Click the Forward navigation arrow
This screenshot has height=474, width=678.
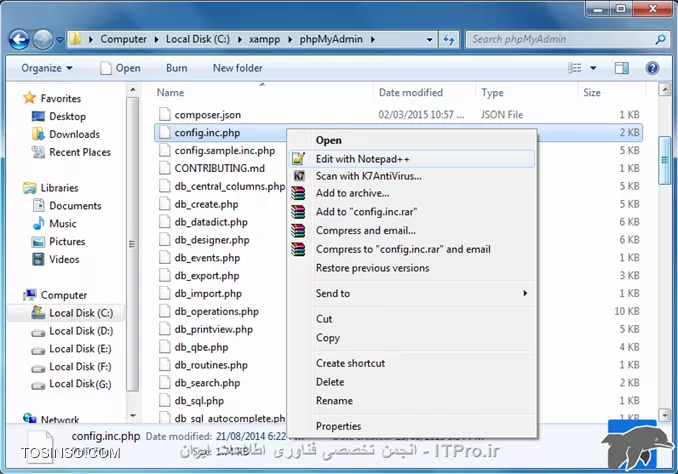43,40
